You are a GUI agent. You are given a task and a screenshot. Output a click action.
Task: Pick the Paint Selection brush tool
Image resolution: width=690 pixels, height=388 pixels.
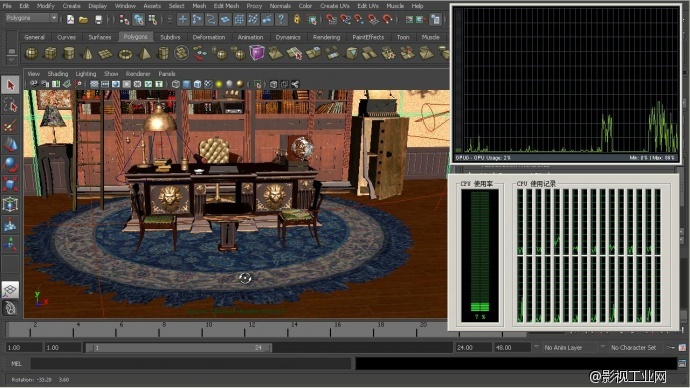coord(10,126)
